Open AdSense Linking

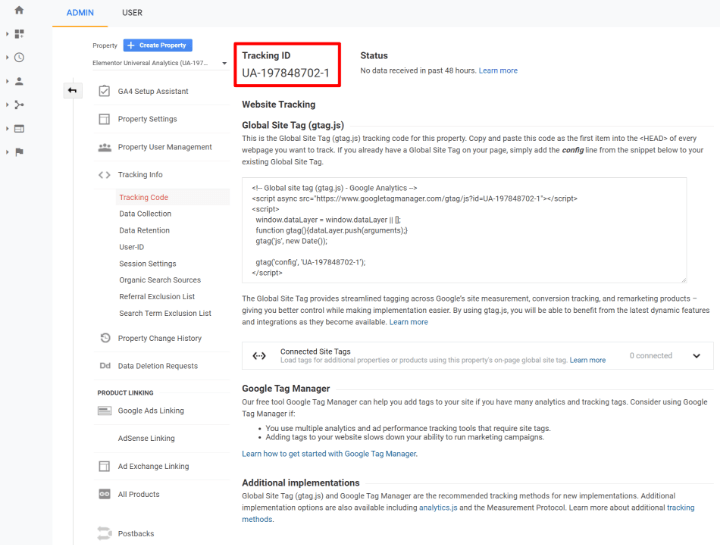tap(146, 438)
